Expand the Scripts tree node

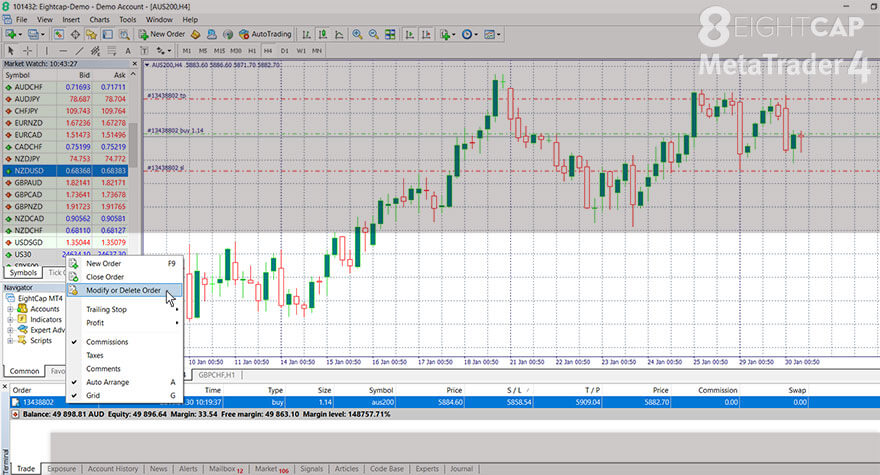pos(10,341)
